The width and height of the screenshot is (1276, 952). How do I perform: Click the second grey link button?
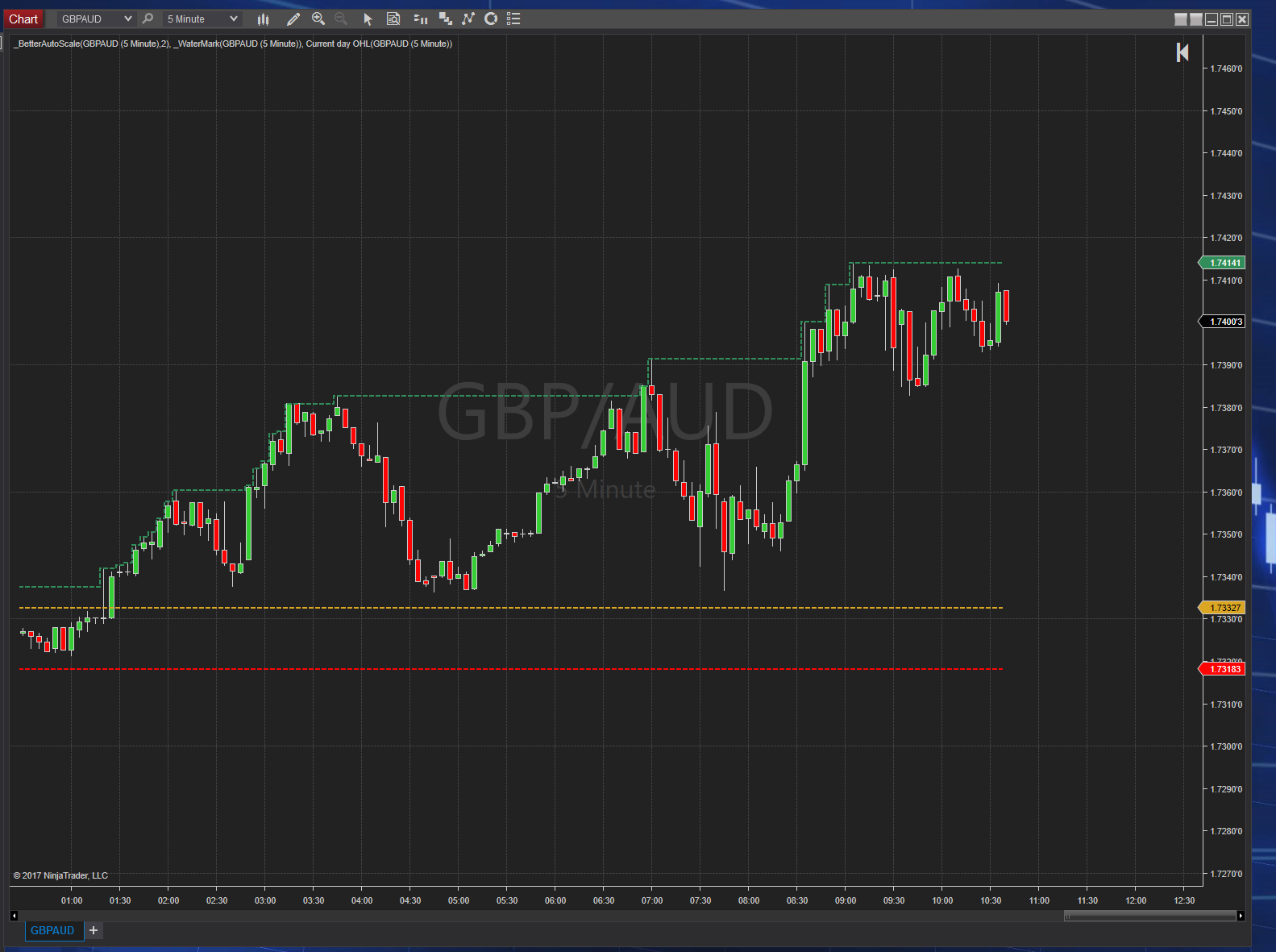(x=1196, y=19)
